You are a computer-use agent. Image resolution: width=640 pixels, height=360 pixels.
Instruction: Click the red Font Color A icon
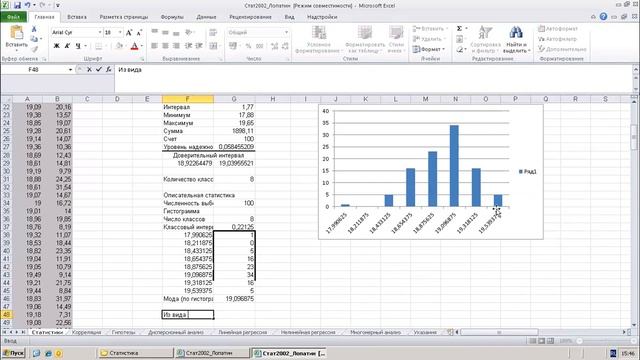point(134,46)
